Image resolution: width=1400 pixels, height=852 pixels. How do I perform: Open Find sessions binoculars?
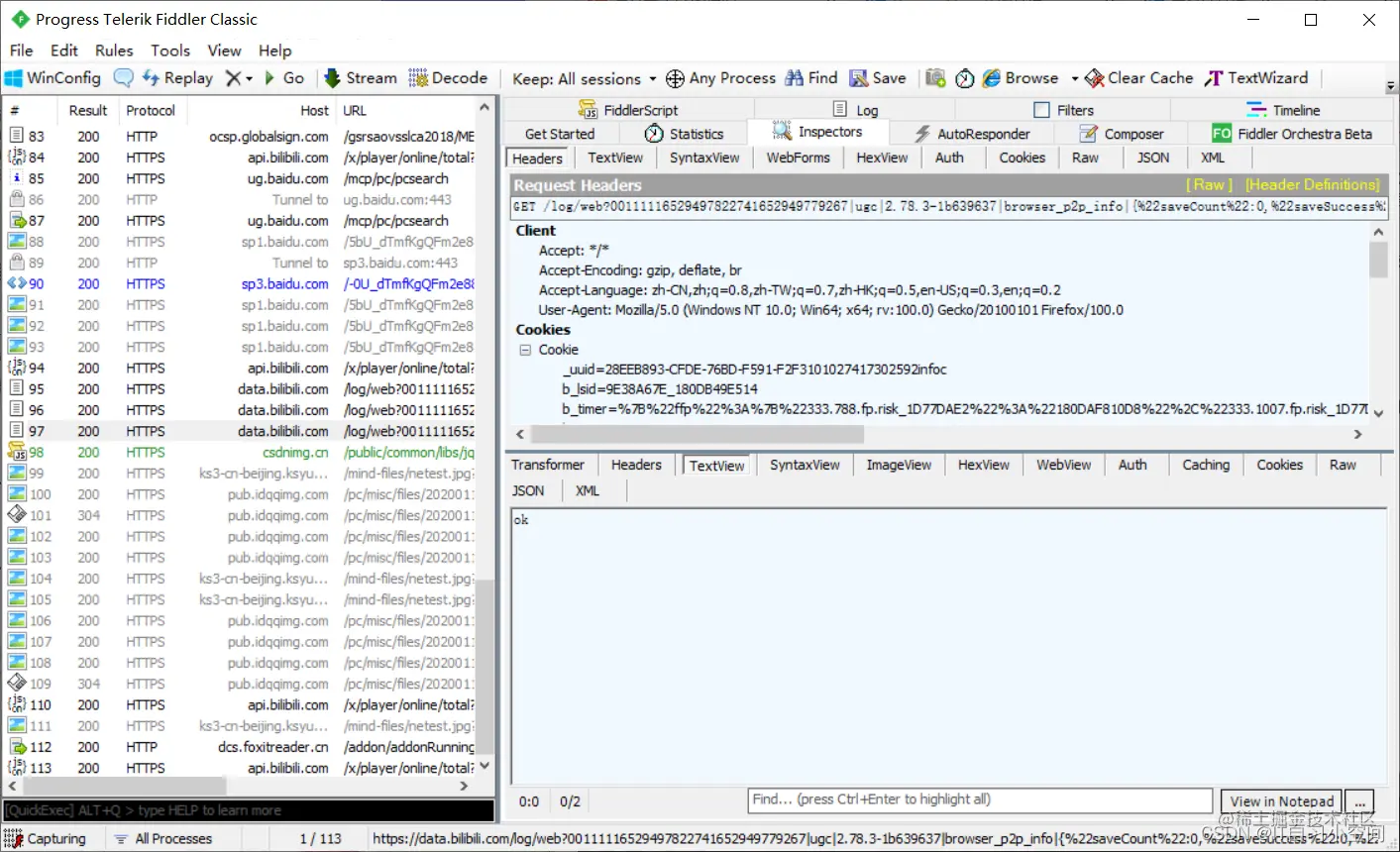click(811, 78)
